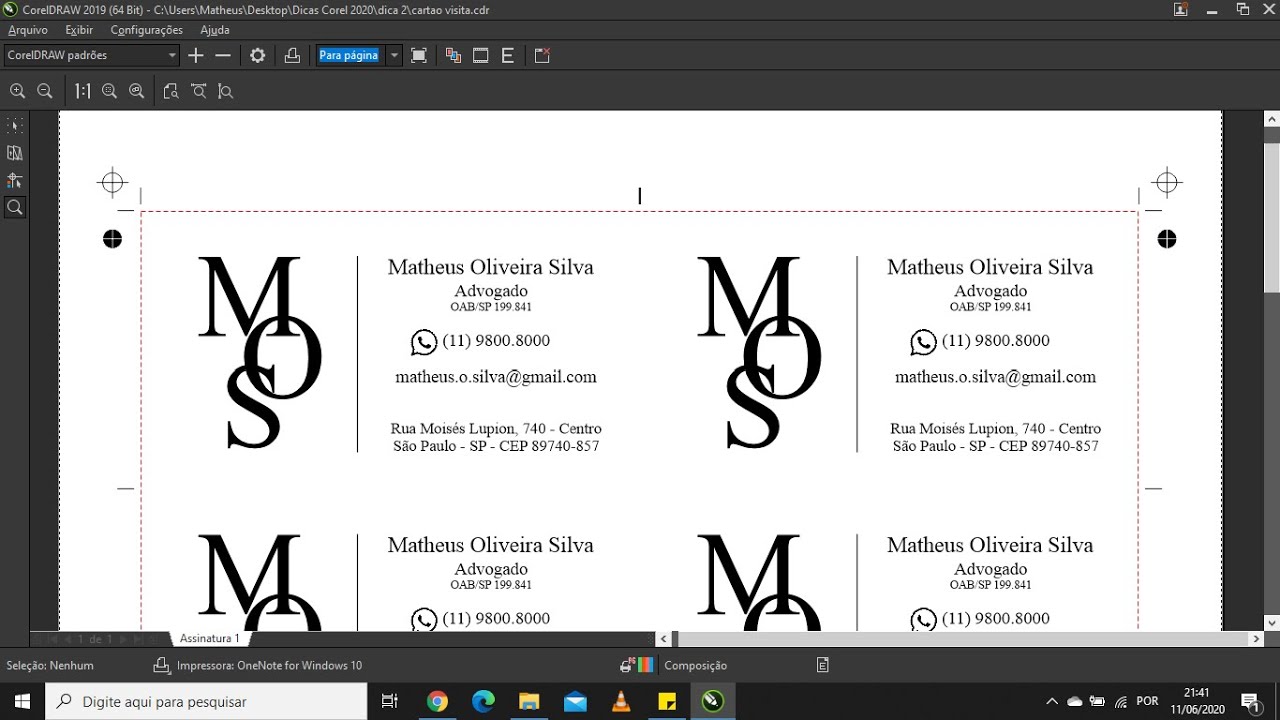Open print options gear icon

click(258, 56)
